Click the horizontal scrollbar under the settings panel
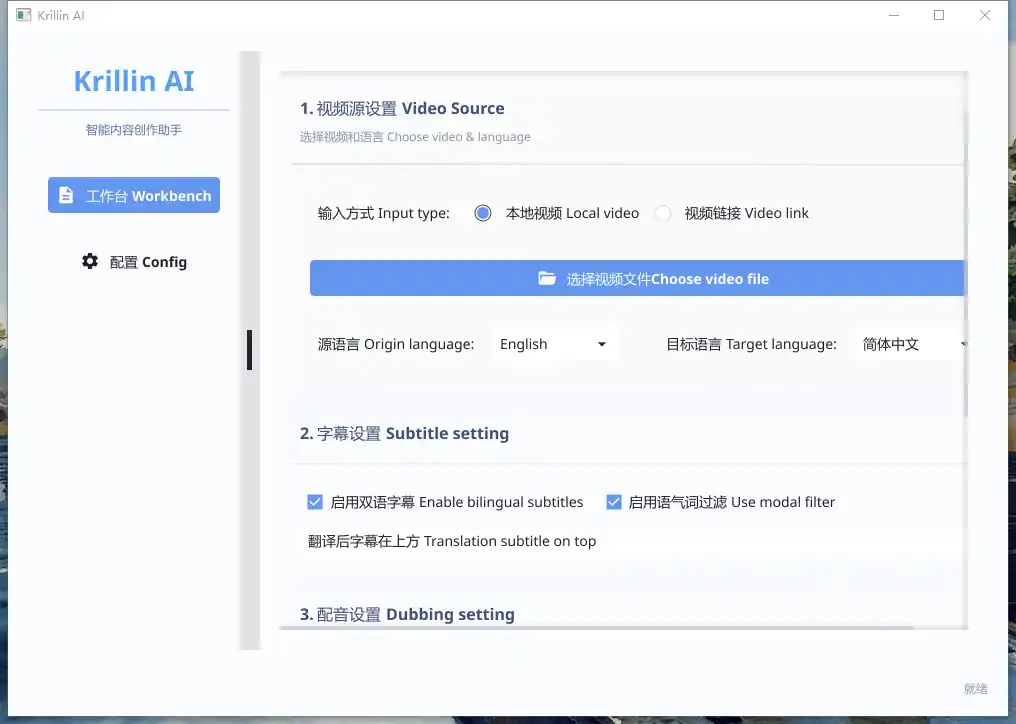Viewport: 1016px width, 724px height. pos(600,628)
